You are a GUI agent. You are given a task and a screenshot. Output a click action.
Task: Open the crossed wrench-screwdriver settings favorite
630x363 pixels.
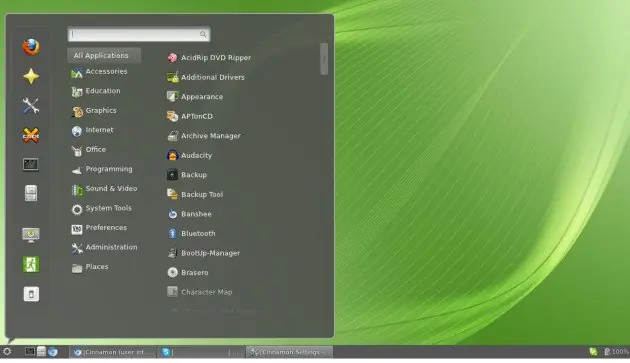click(31, 106)
